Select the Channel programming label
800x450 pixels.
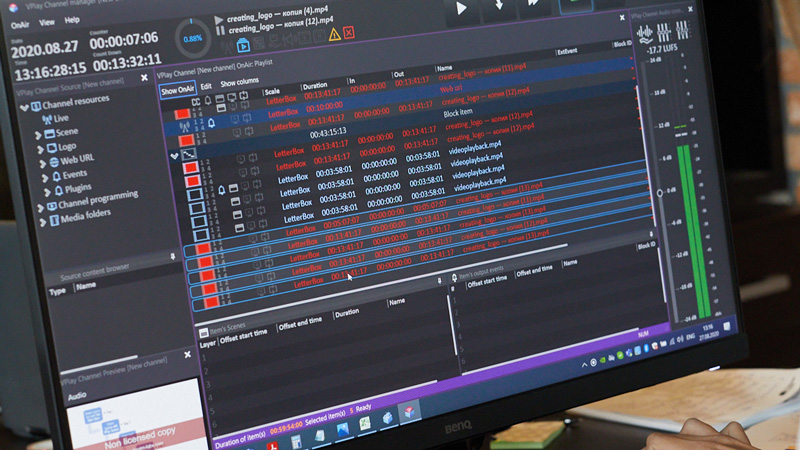pyautogui.click(x=98, y=199)
